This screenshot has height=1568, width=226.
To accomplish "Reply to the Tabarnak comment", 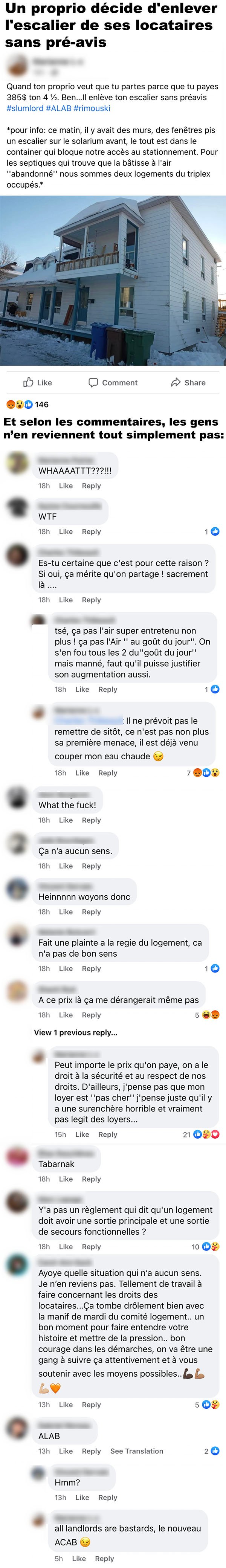I will click(x=92, y=1179).
